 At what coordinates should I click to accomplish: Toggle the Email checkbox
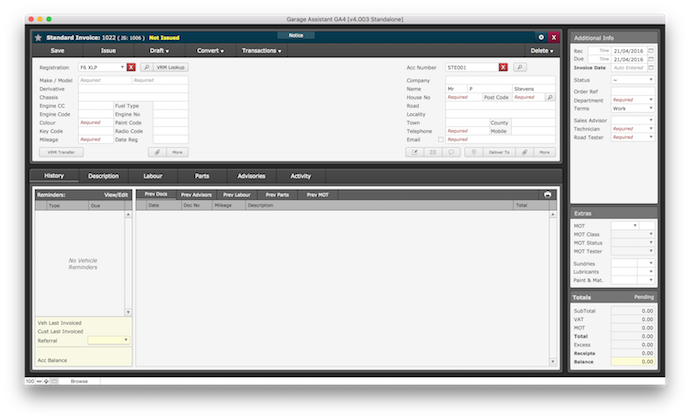(x=440, y=139)
